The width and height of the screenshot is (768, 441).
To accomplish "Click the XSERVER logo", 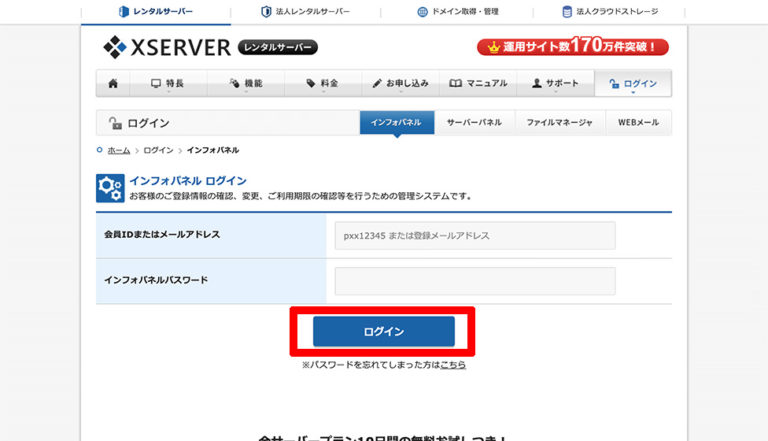I will tap(167, 48).
